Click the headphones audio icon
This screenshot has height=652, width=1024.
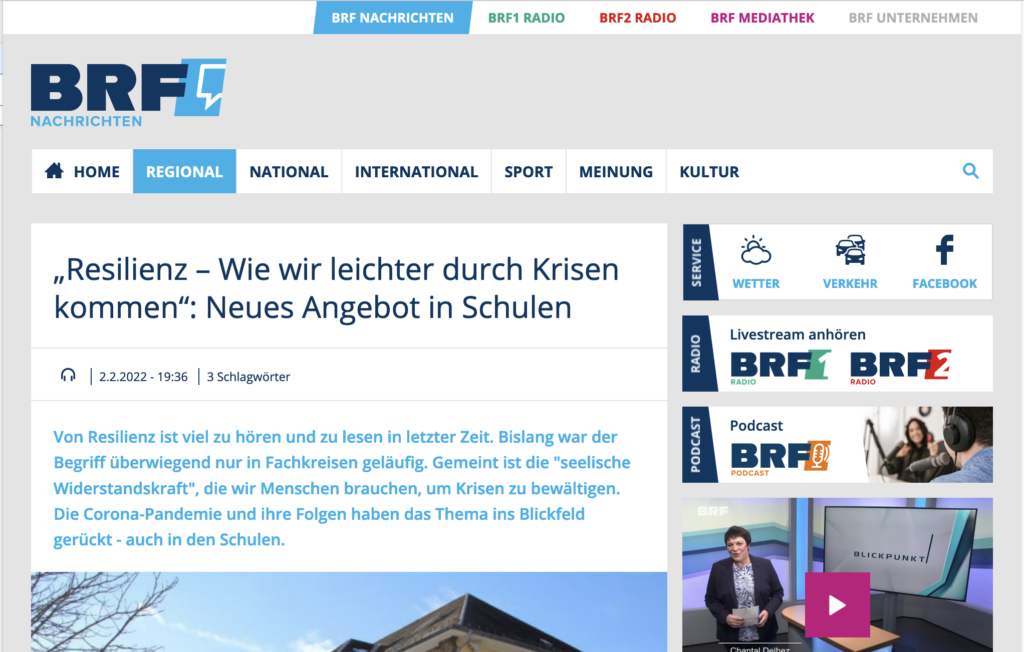click(x=68, y=375)
